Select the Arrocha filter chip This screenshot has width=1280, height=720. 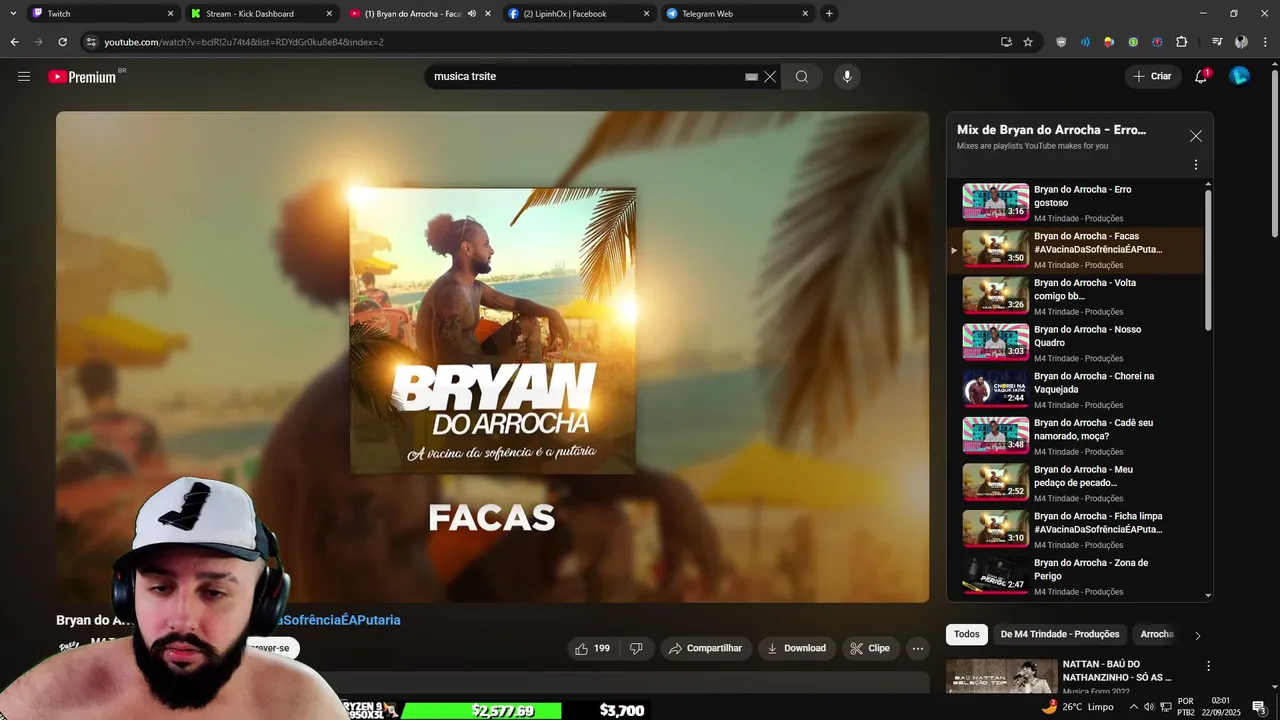point(1157,634)
